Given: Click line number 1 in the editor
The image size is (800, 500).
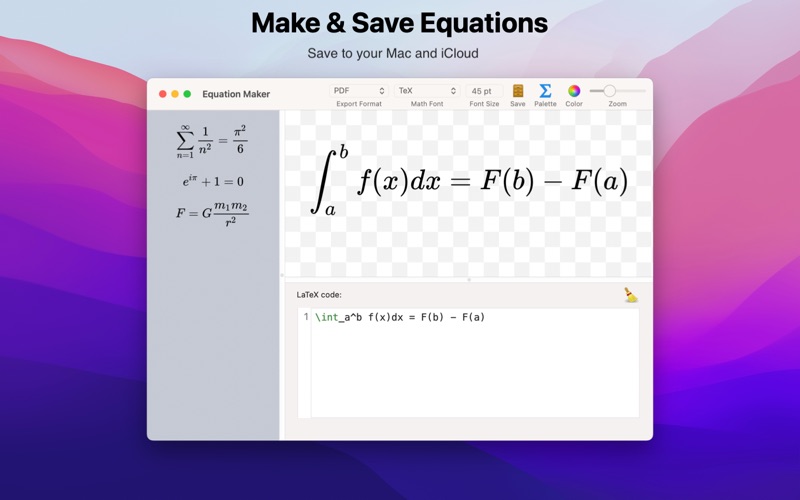Looking at the screenshot, I should coord(306,317).
